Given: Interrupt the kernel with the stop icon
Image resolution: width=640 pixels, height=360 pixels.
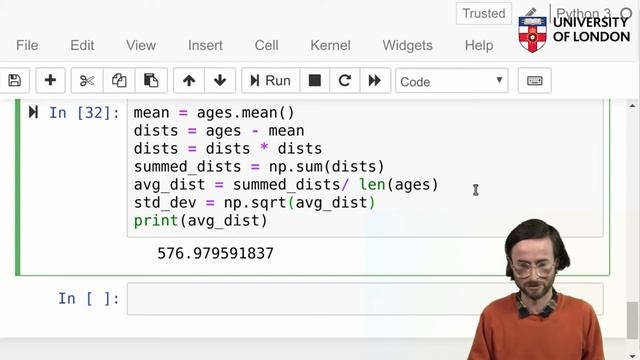Looking at the screenshot, I should pyautogui.click(x=314, y=80).
